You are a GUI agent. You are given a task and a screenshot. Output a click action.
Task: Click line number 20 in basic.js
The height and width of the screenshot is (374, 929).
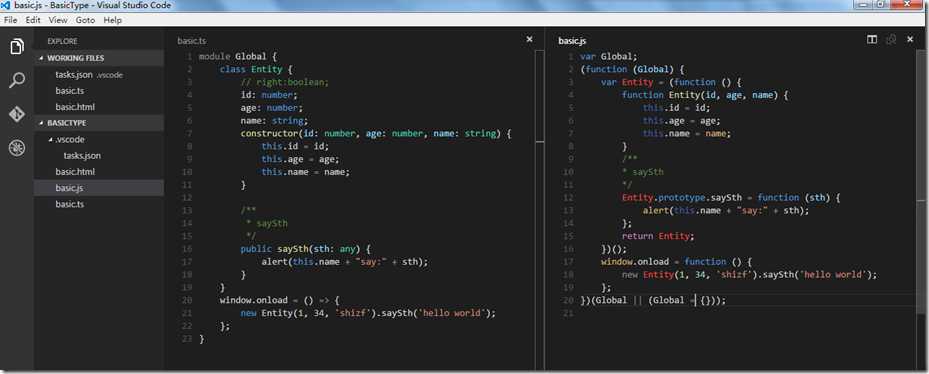[x=568, y=301]
